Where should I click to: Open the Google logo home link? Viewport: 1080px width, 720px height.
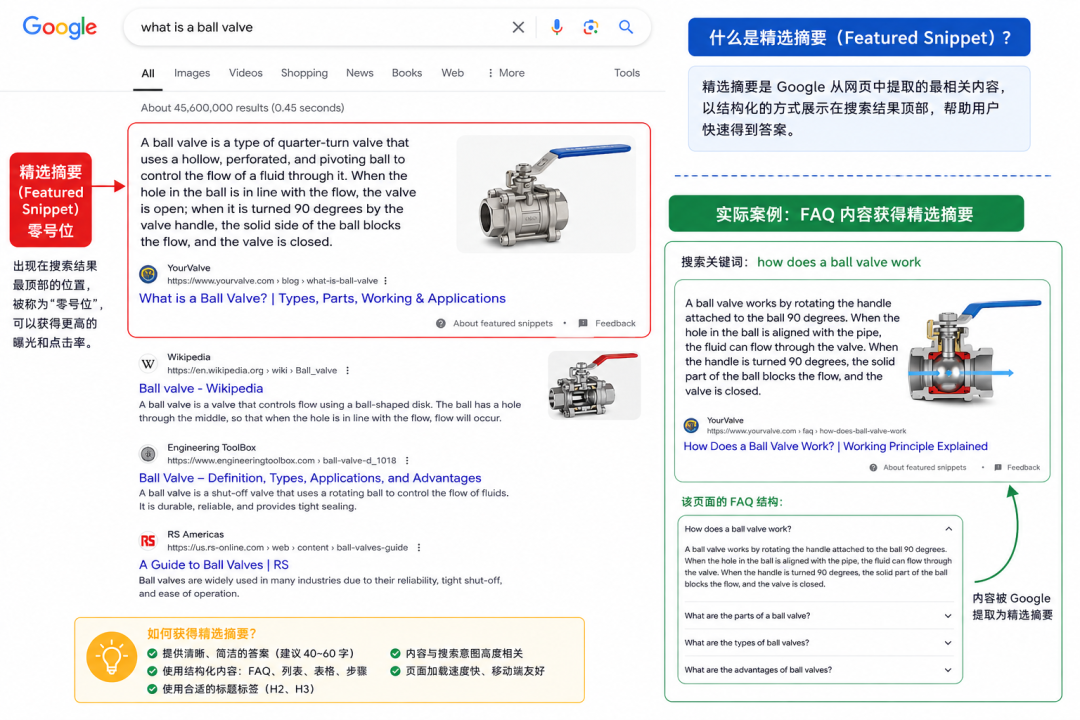point(60,27)
